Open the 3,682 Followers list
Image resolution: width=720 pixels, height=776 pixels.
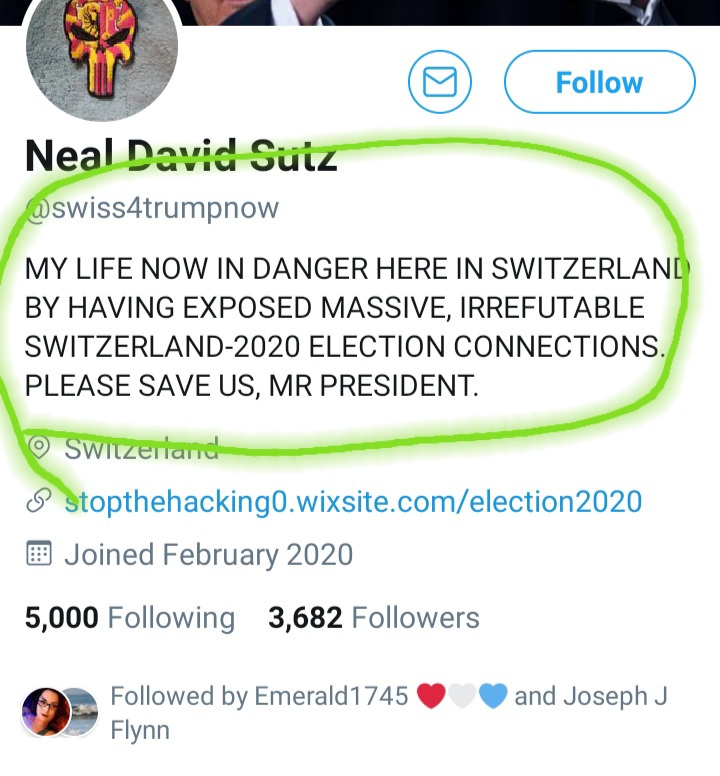click(x=374, y=618)
